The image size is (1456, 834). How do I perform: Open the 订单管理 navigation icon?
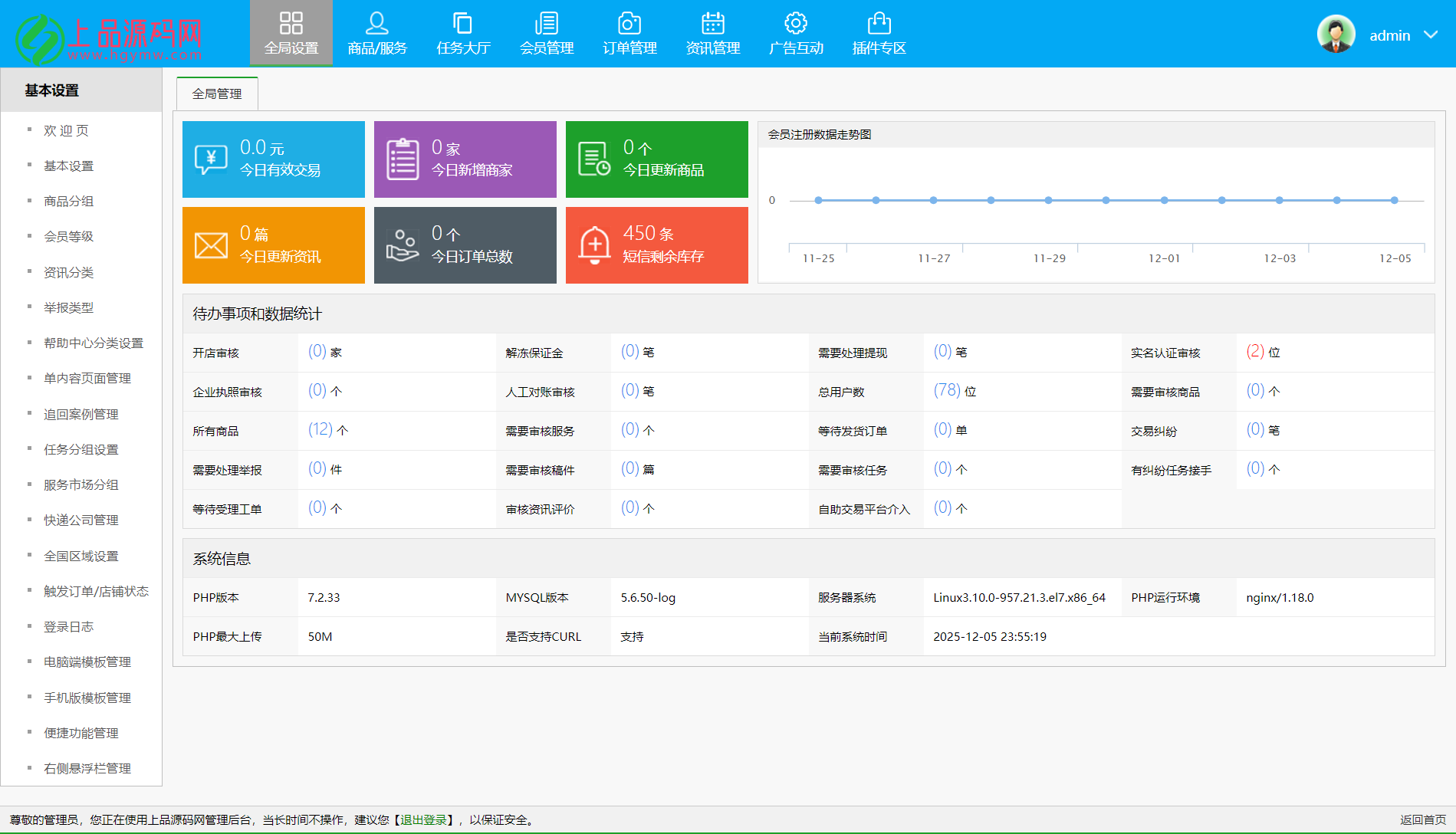(x=629, y=32)
